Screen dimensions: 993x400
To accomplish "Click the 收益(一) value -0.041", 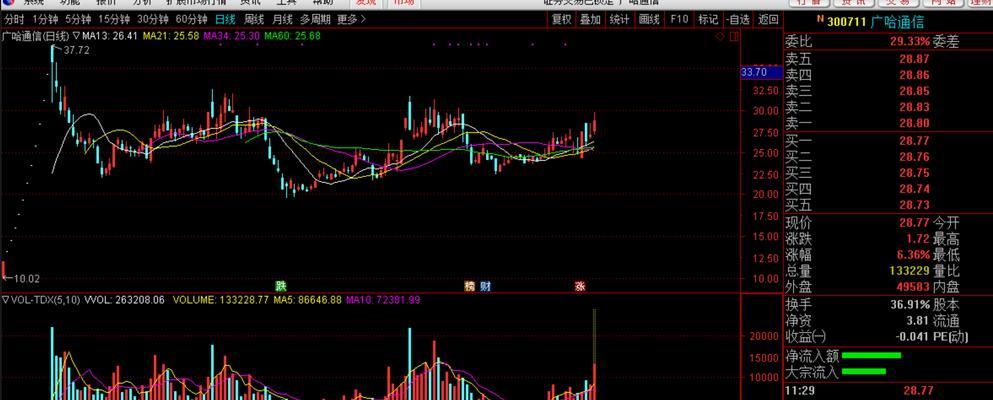I will point(913,337).
